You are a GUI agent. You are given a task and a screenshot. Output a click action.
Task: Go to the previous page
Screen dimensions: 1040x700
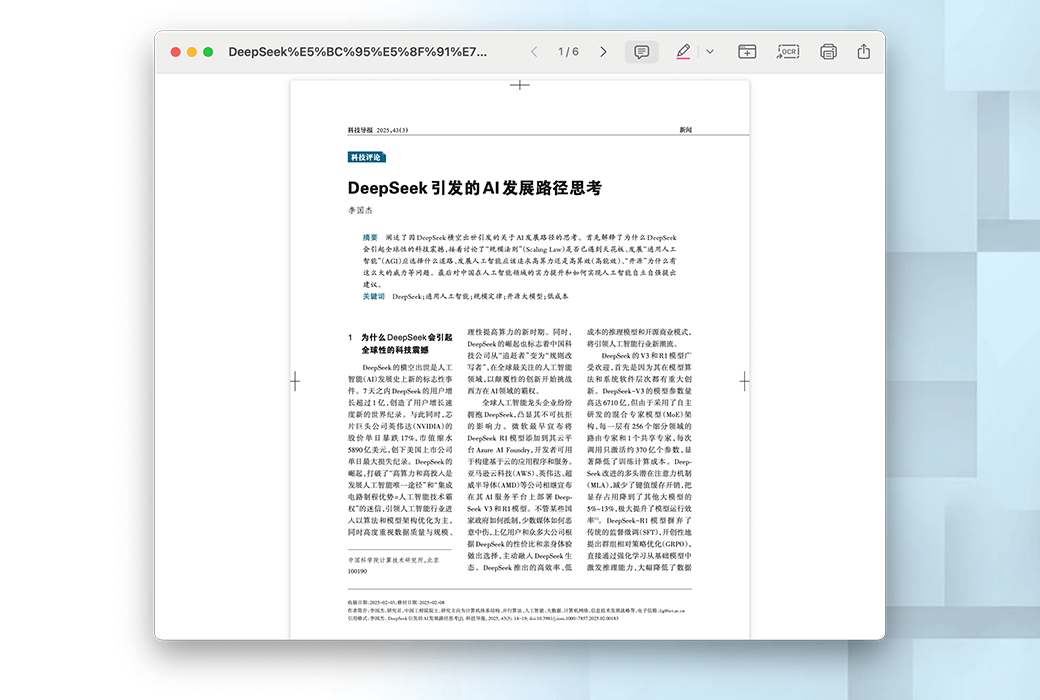534,52
